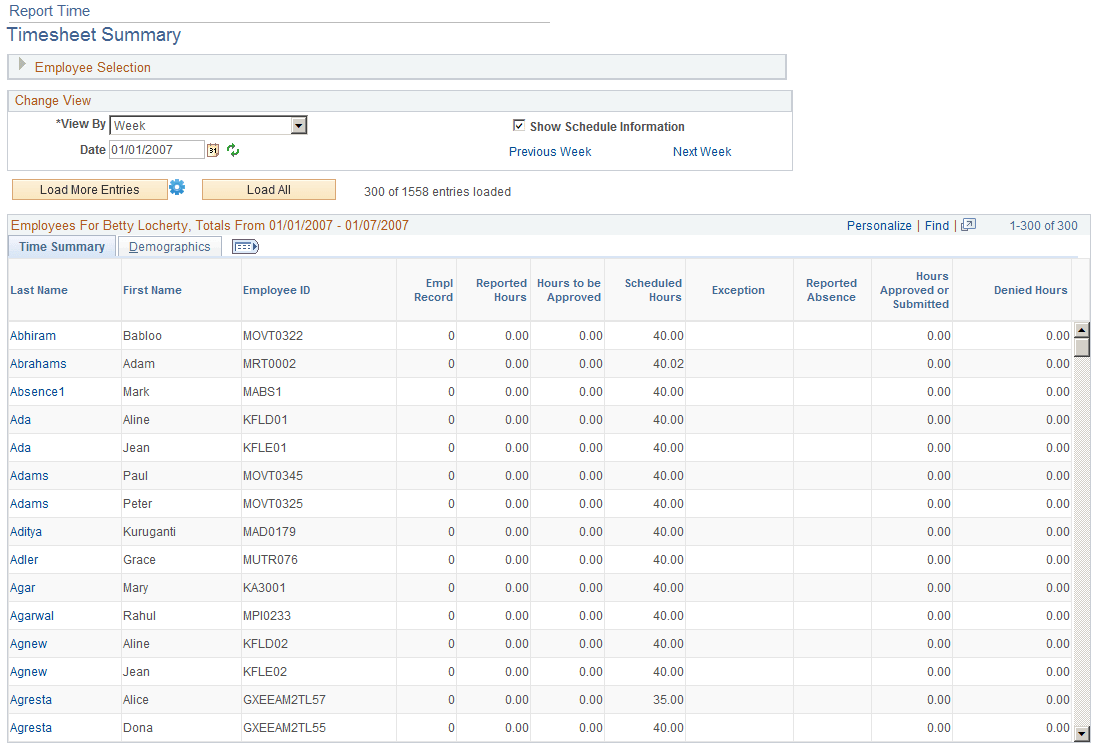Viewport: 1097px width, 749px height.
Task: Click the download grid icon beside Demographics
Action: (244, 246)
